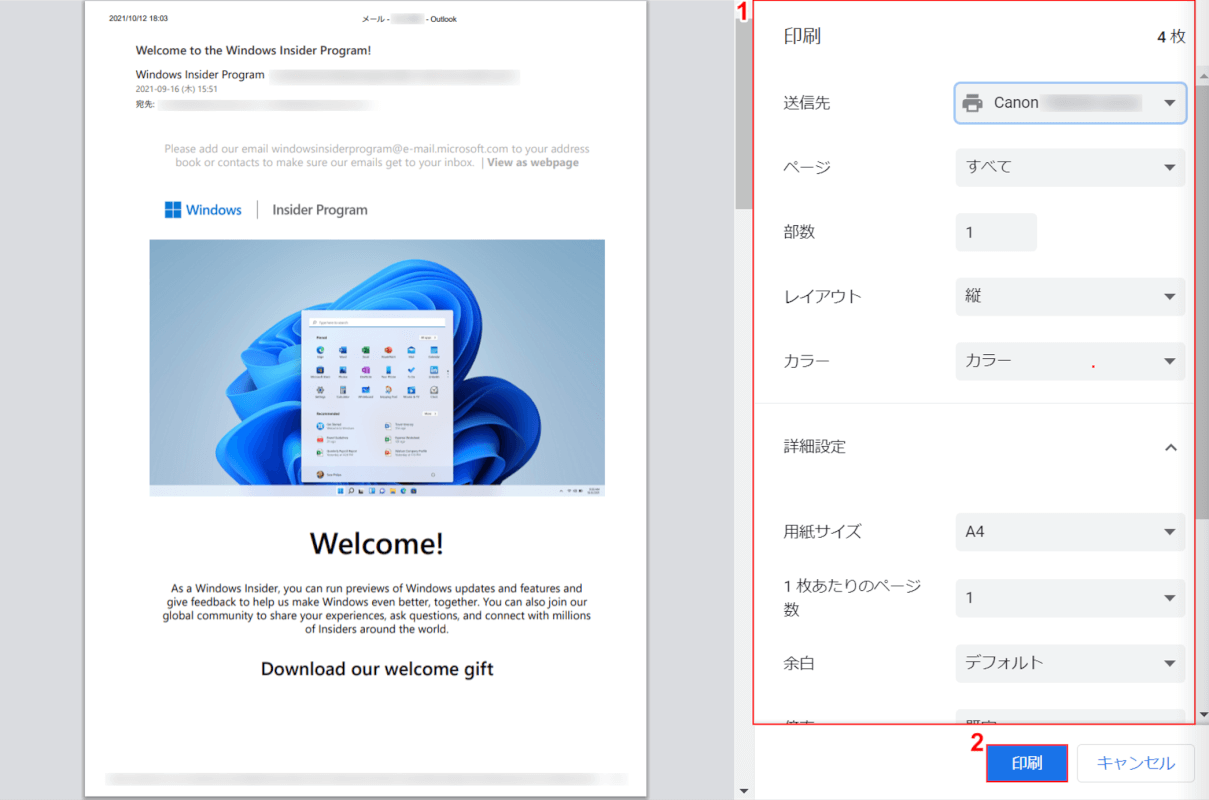Click the ページ label
The width and height of the screenshot is (1209, 800).
pos(807,167)
